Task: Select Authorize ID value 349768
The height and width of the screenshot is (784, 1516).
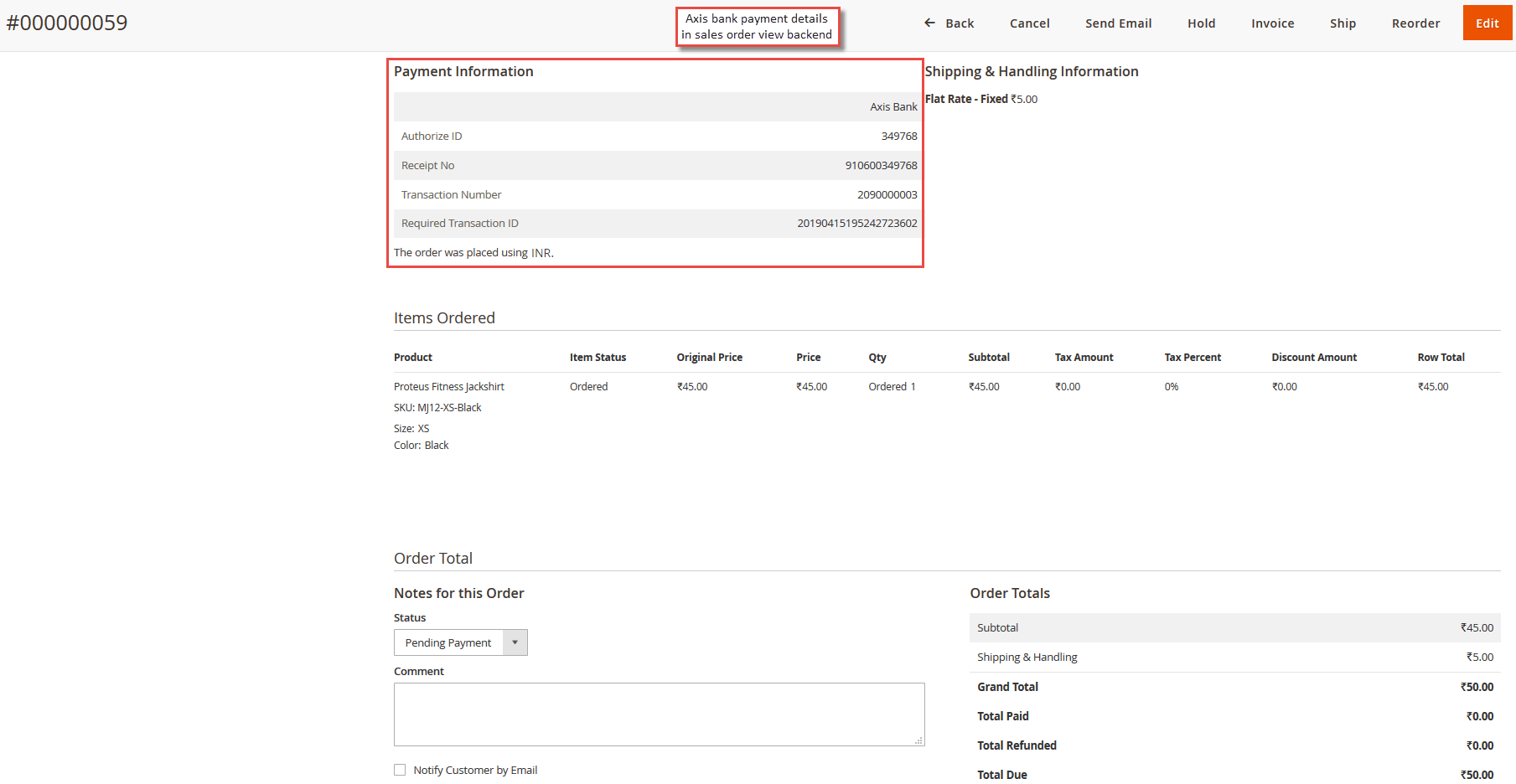Action: 899,136
